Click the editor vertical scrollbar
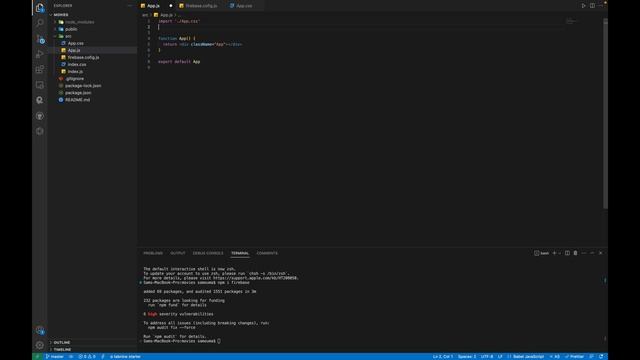This screenshot has height=360, width=640. coord(605,114)
